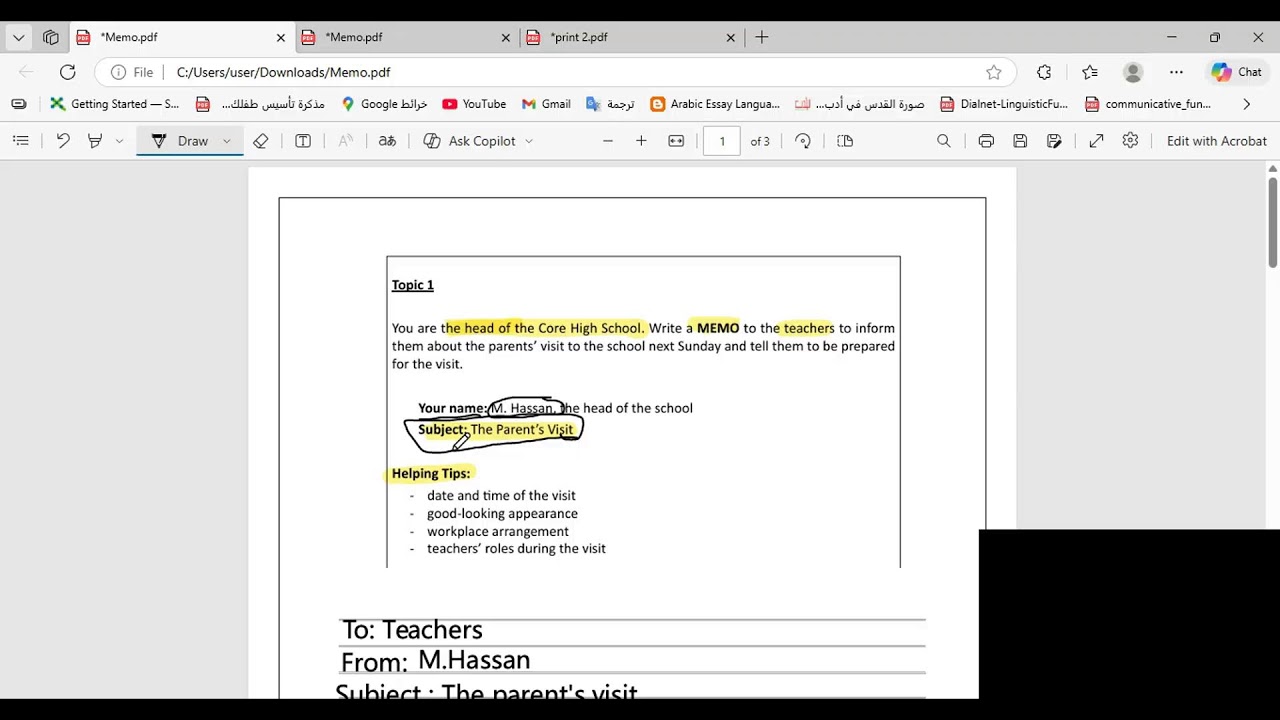Close the second Memo.pdf tab
1280x720 pixels.
505,37
